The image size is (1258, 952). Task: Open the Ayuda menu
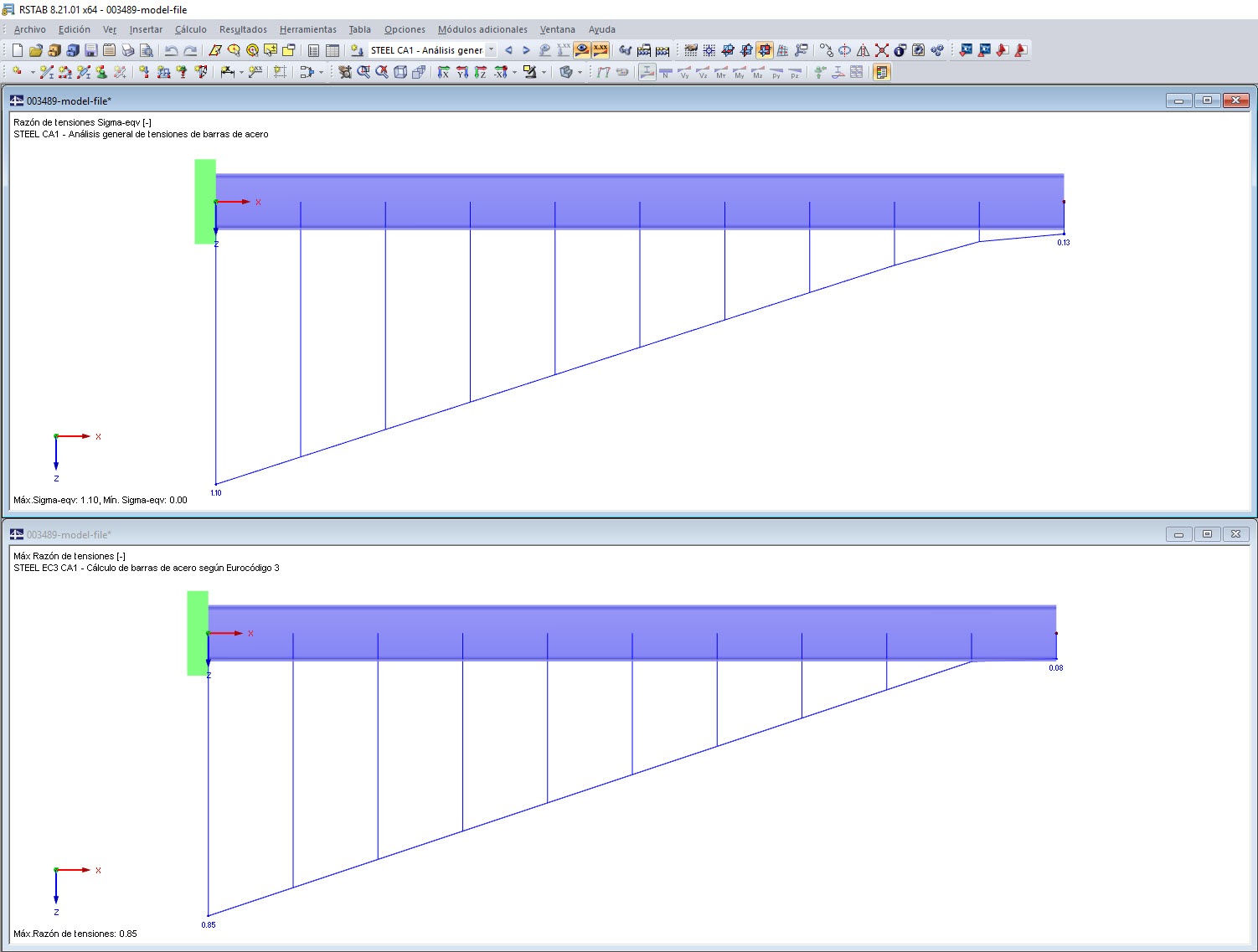tap(602, 29)
